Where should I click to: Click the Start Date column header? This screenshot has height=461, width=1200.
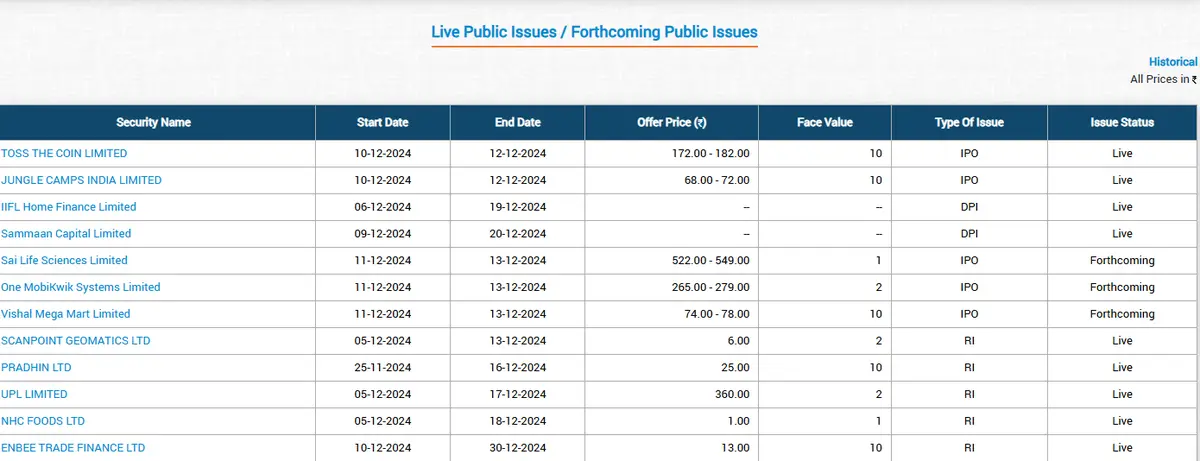(x=383, y=122)
